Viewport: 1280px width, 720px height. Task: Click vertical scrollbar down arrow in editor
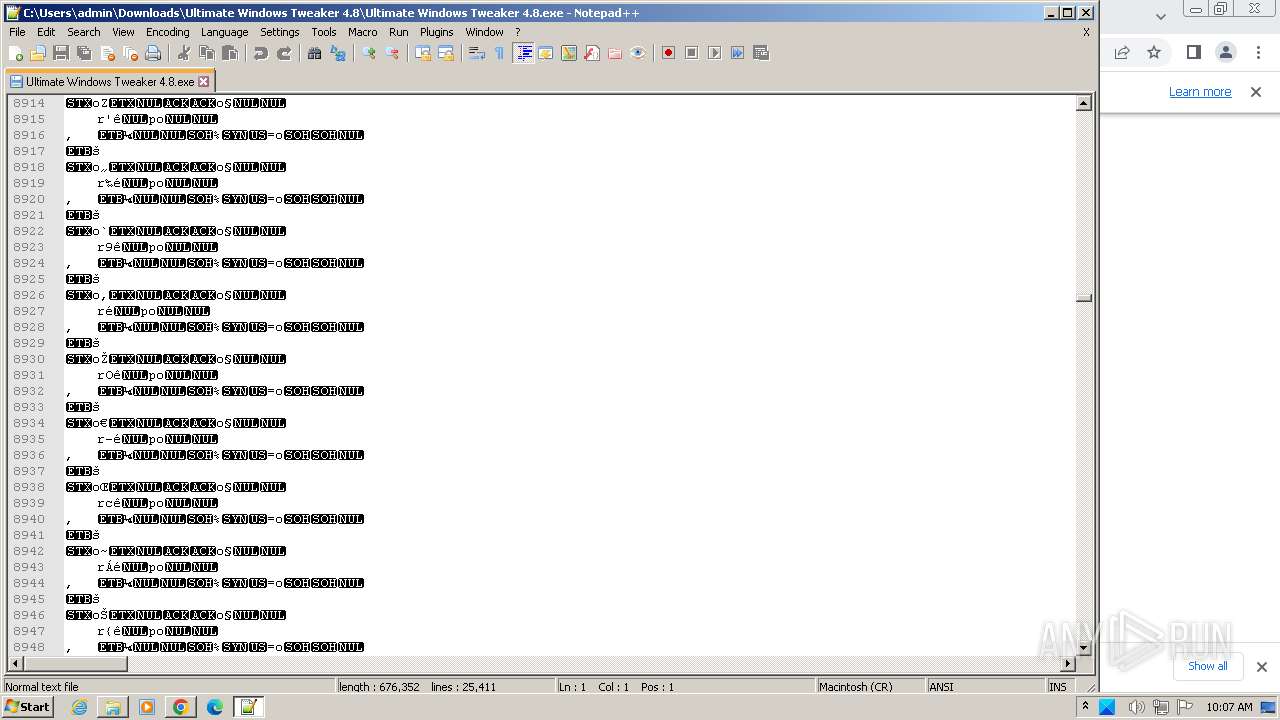point(1084,648)
